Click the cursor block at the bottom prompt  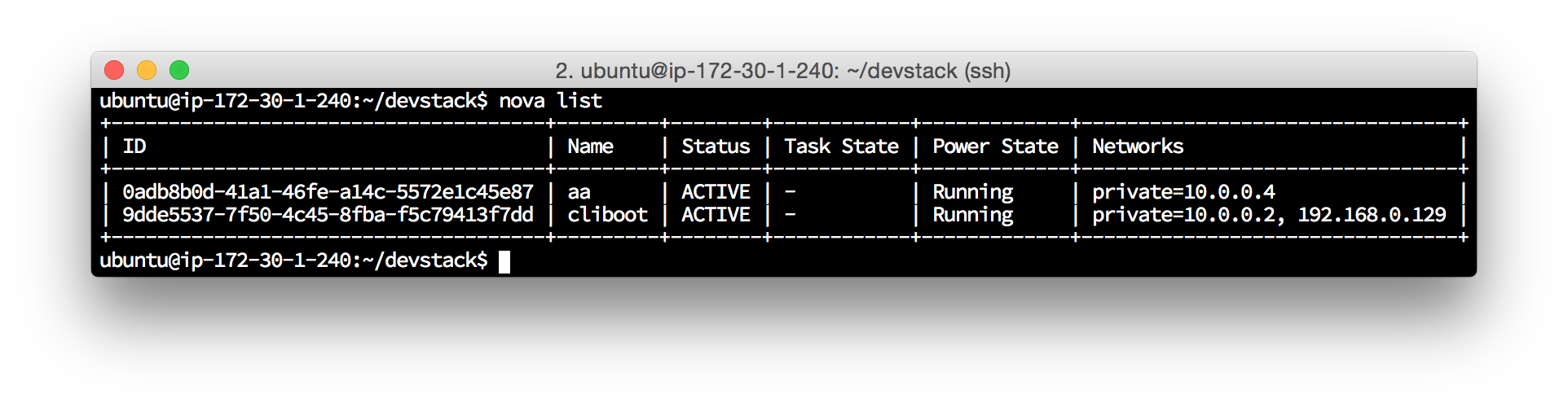(x=504, y=261)
